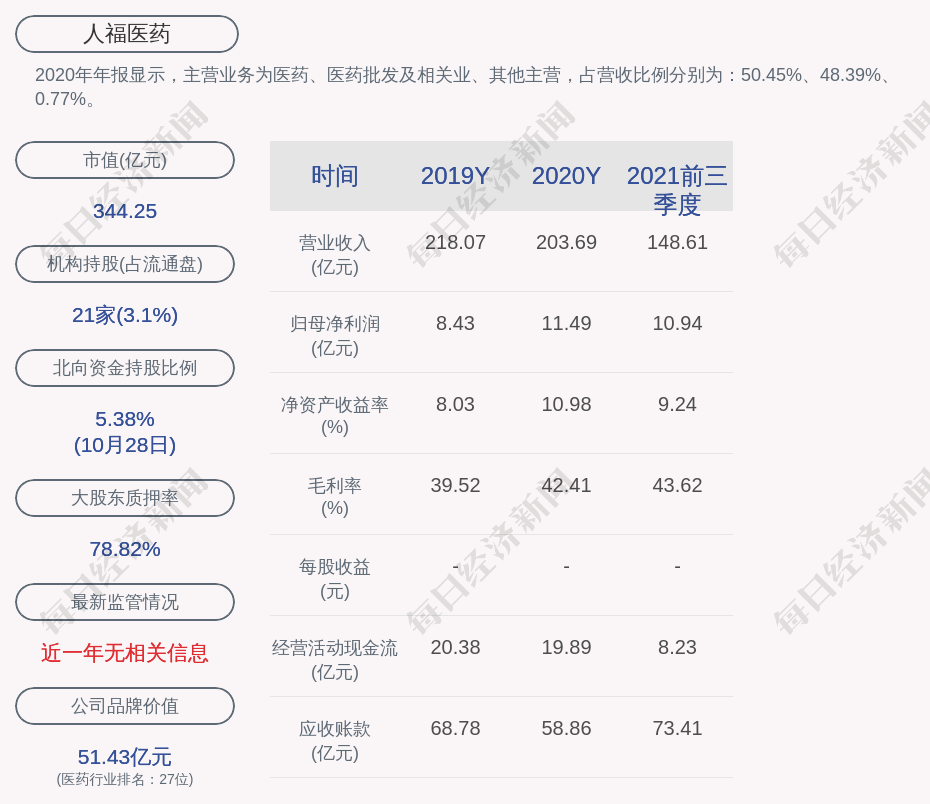Click the market value 344.25
930x804 pixels.
click(x=125, y=211)
